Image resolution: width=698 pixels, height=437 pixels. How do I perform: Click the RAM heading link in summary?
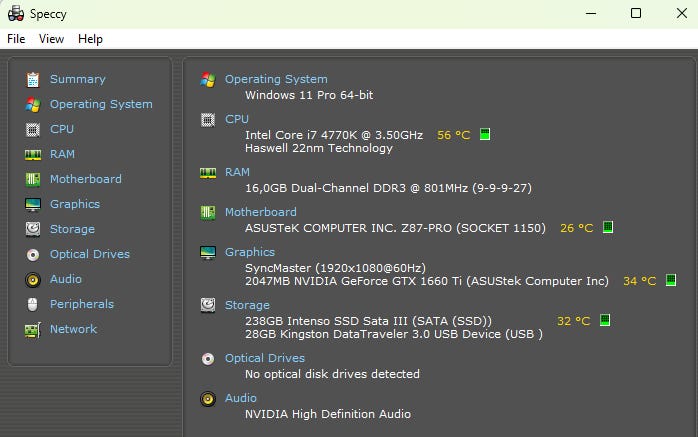(237, 172)
